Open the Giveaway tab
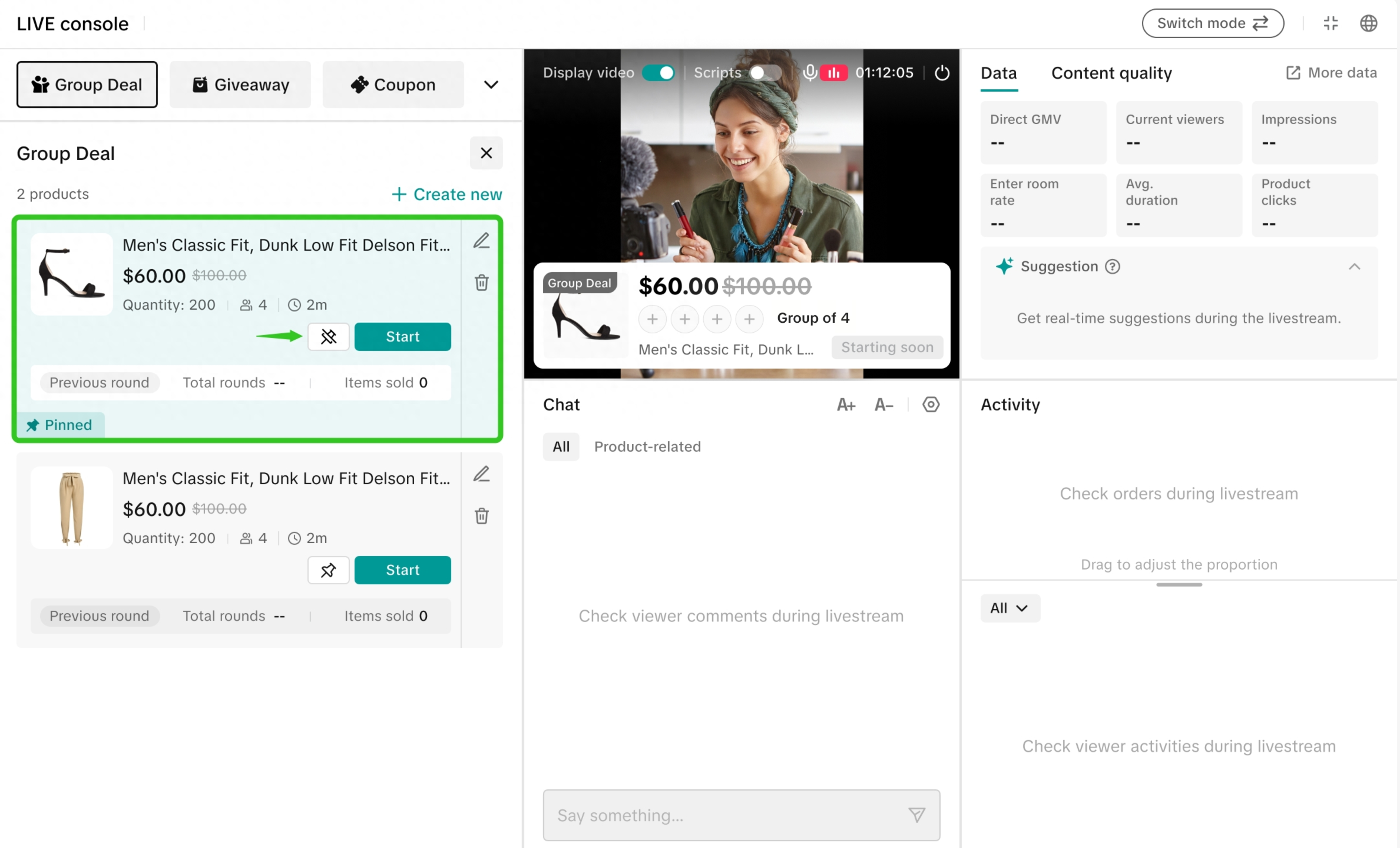 240,85
